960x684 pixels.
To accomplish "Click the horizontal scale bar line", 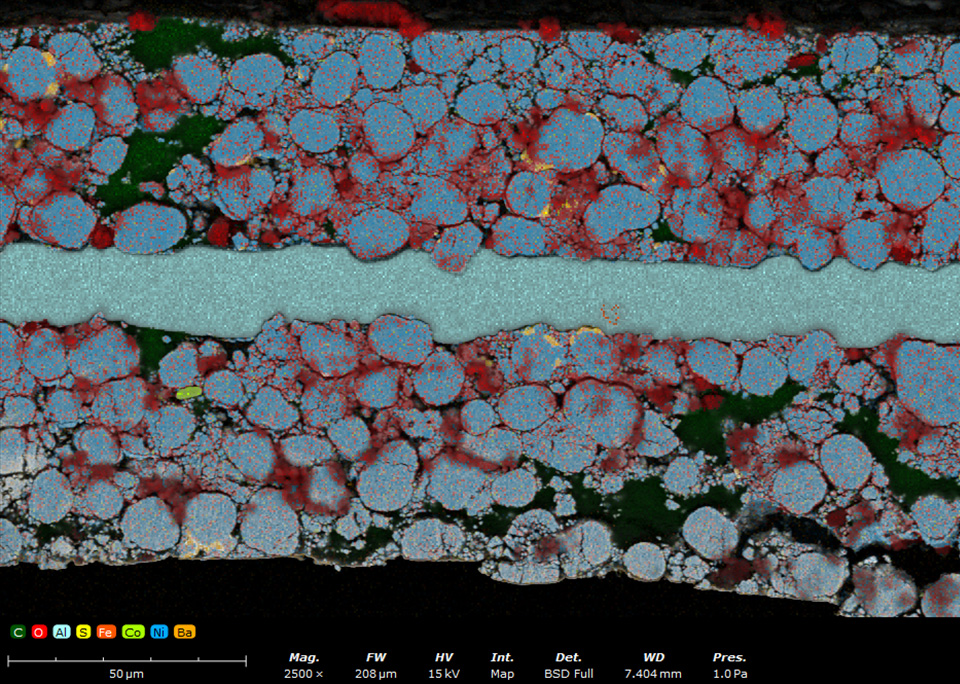I will click(127, 660).
